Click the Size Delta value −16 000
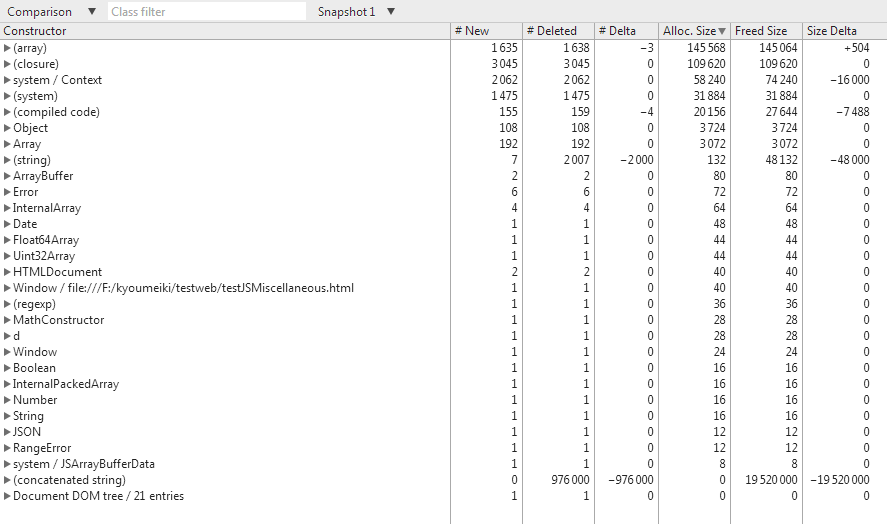Screen dimensions: 887x524 coord(850,80)
